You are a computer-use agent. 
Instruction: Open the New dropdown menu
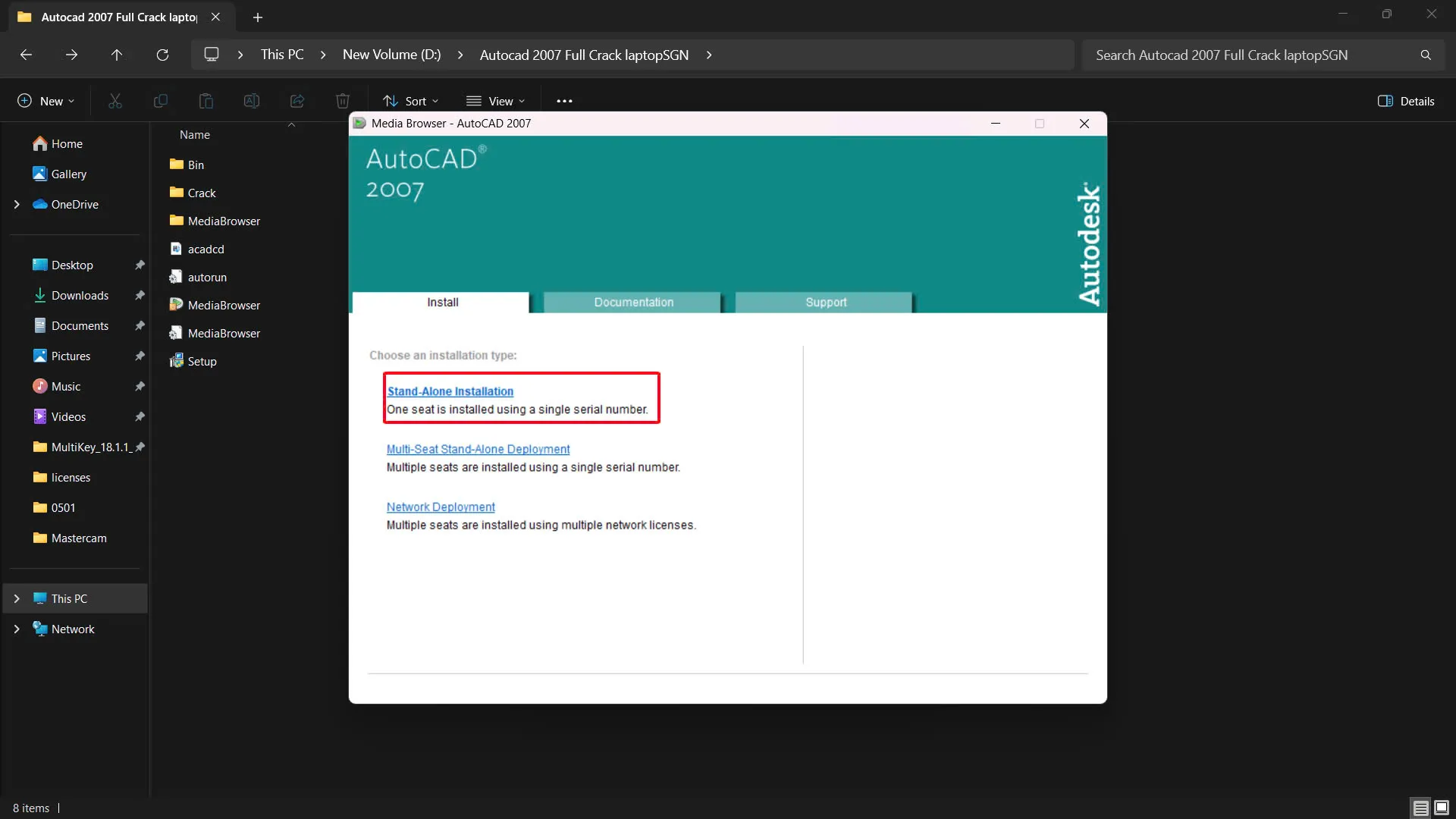point(44,100)
